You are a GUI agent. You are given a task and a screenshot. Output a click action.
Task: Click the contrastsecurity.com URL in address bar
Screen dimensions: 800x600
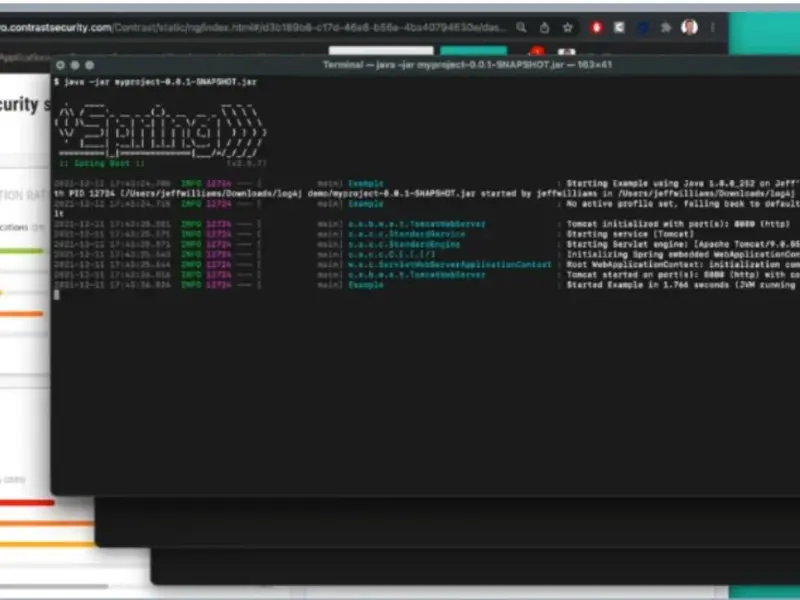coord(253,28)
